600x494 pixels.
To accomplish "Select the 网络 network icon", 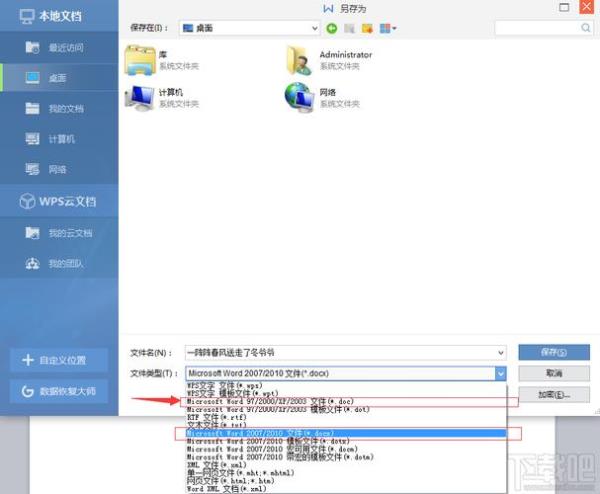I will click(x=298, y=97).
